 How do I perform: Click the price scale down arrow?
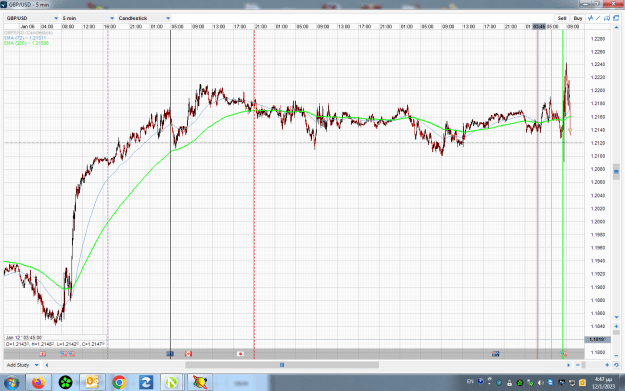616,317
